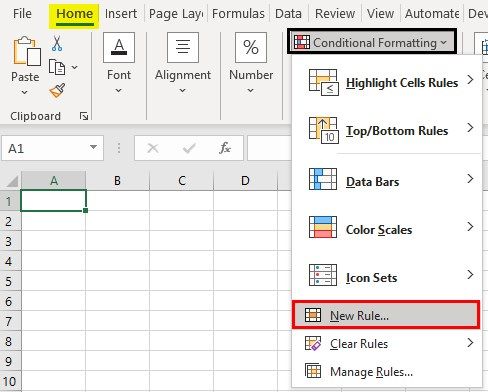Click the Top/Bottom Rules menu entry label

pos(397,131)
